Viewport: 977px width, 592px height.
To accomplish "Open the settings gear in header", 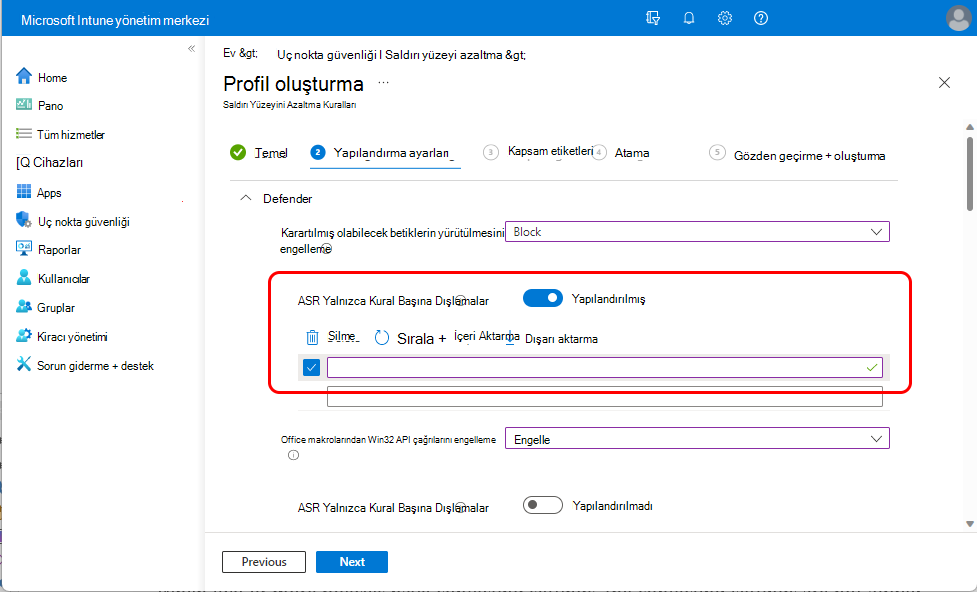I will (725, 18).
